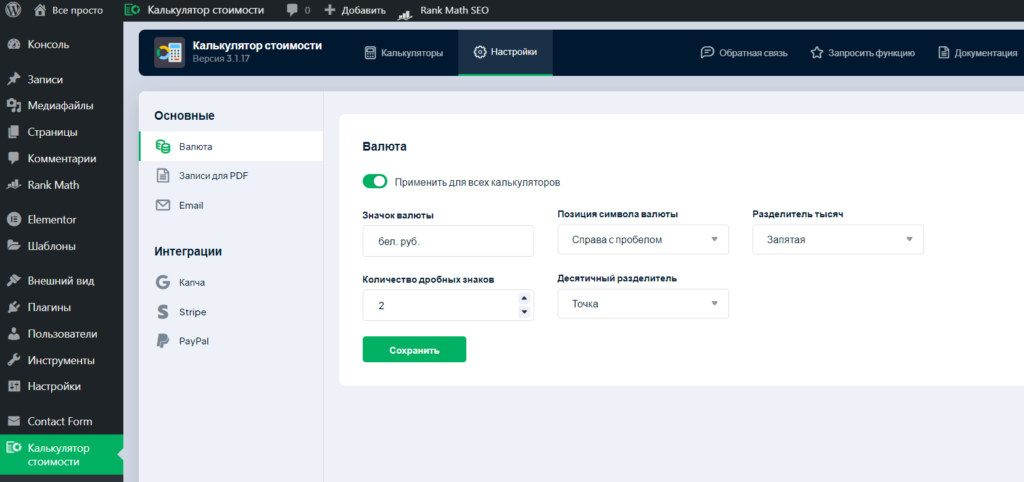This screenshot has height=482, width=1024.
Task: Click the Инструменты wrench icon
Action: (13, 361)
